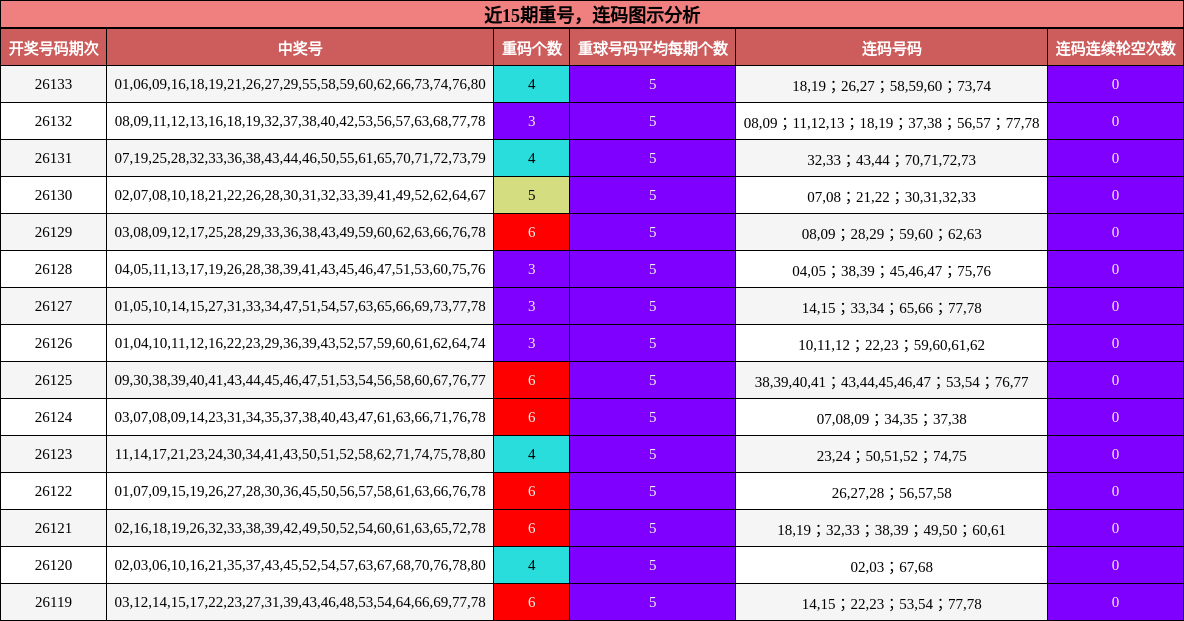Click winning numbers starting 08,09,11,12 for 26132
Screen dimensions: 1184x621
pyautogui.click(x=300, y=121)
